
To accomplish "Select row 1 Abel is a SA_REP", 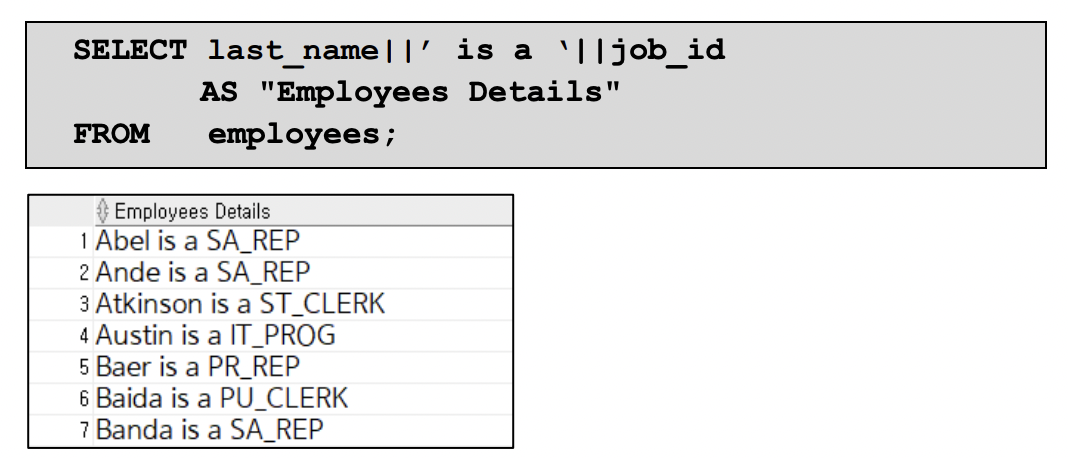I will click(303, 241).
